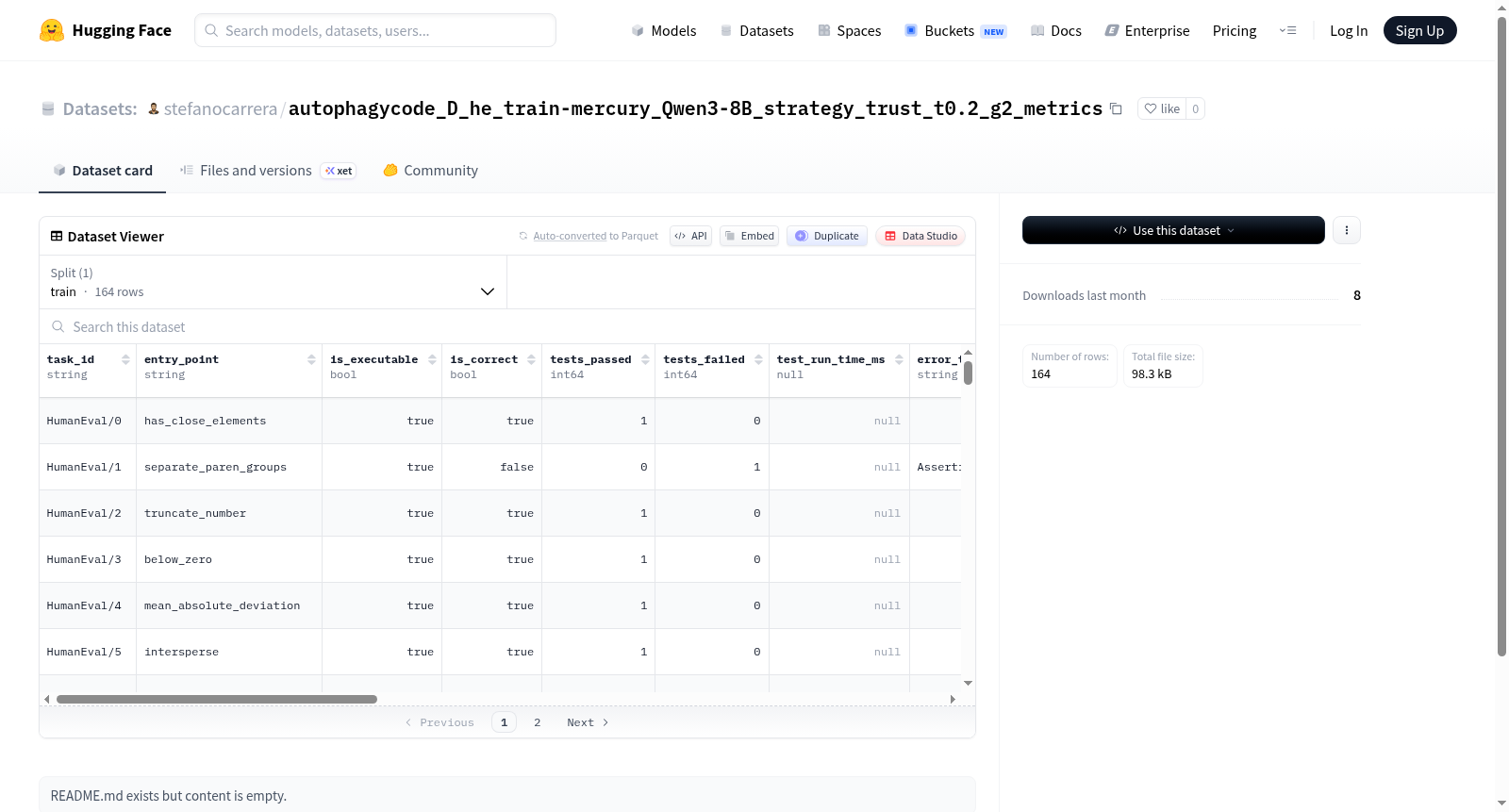The image size is (1509, 812).
Task: Select the separate_paren_groups cell
Action: [229, 467]
